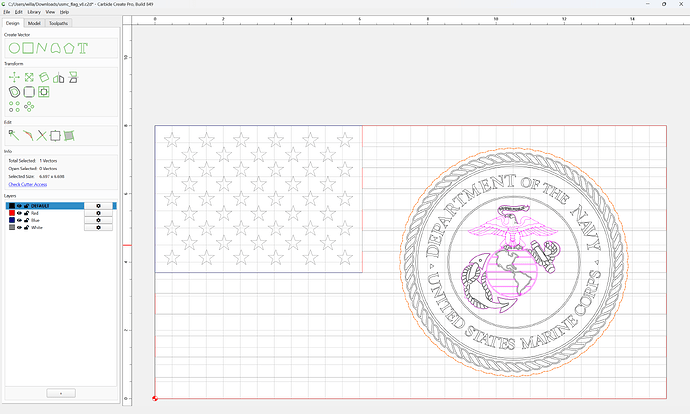Click red color swatch of Red layer

[x=12, y=213]
